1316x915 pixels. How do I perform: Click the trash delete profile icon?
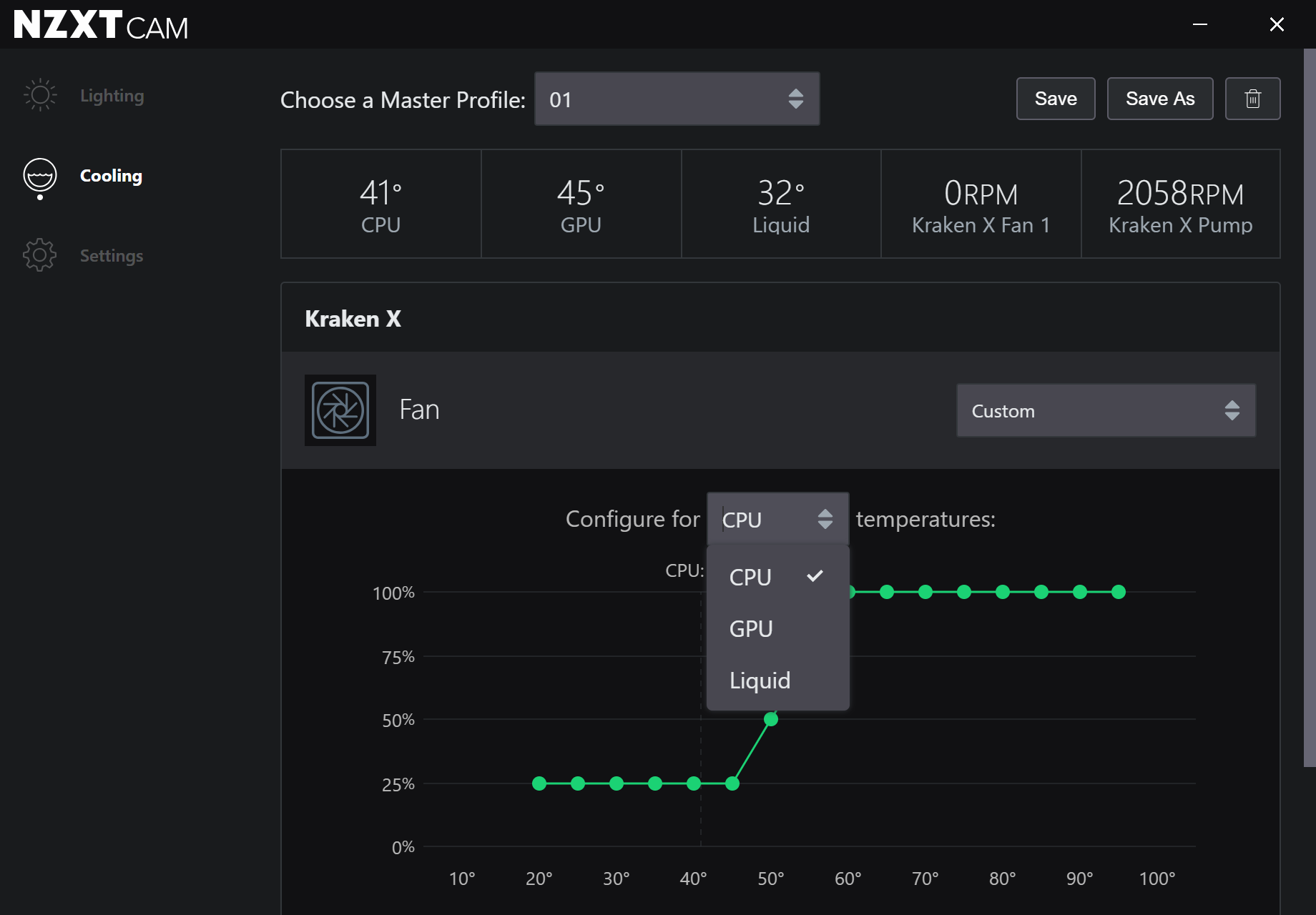coord(1252,99)
